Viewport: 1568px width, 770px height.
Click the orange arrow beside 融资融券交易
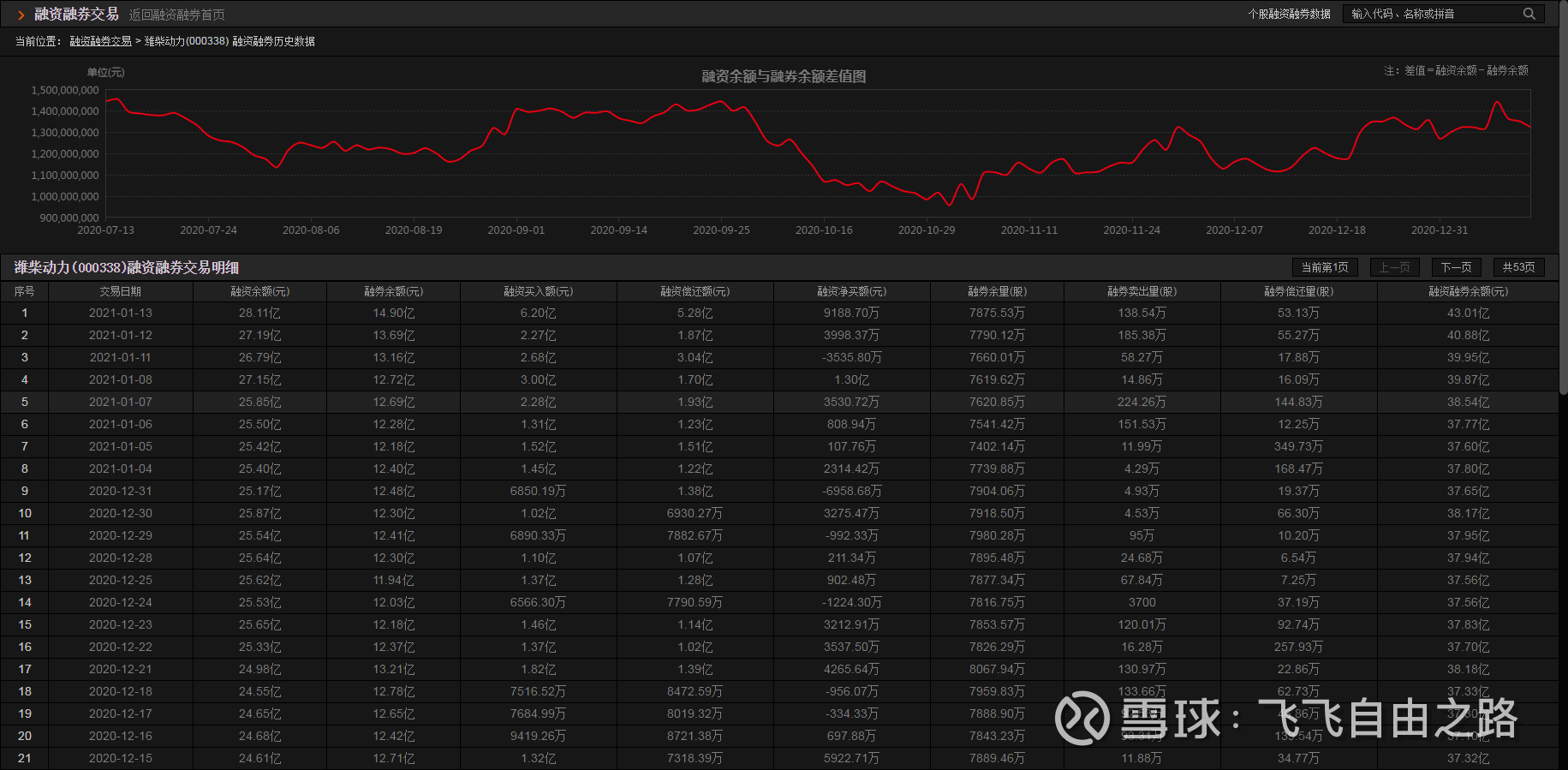click(x=21, y=15)
